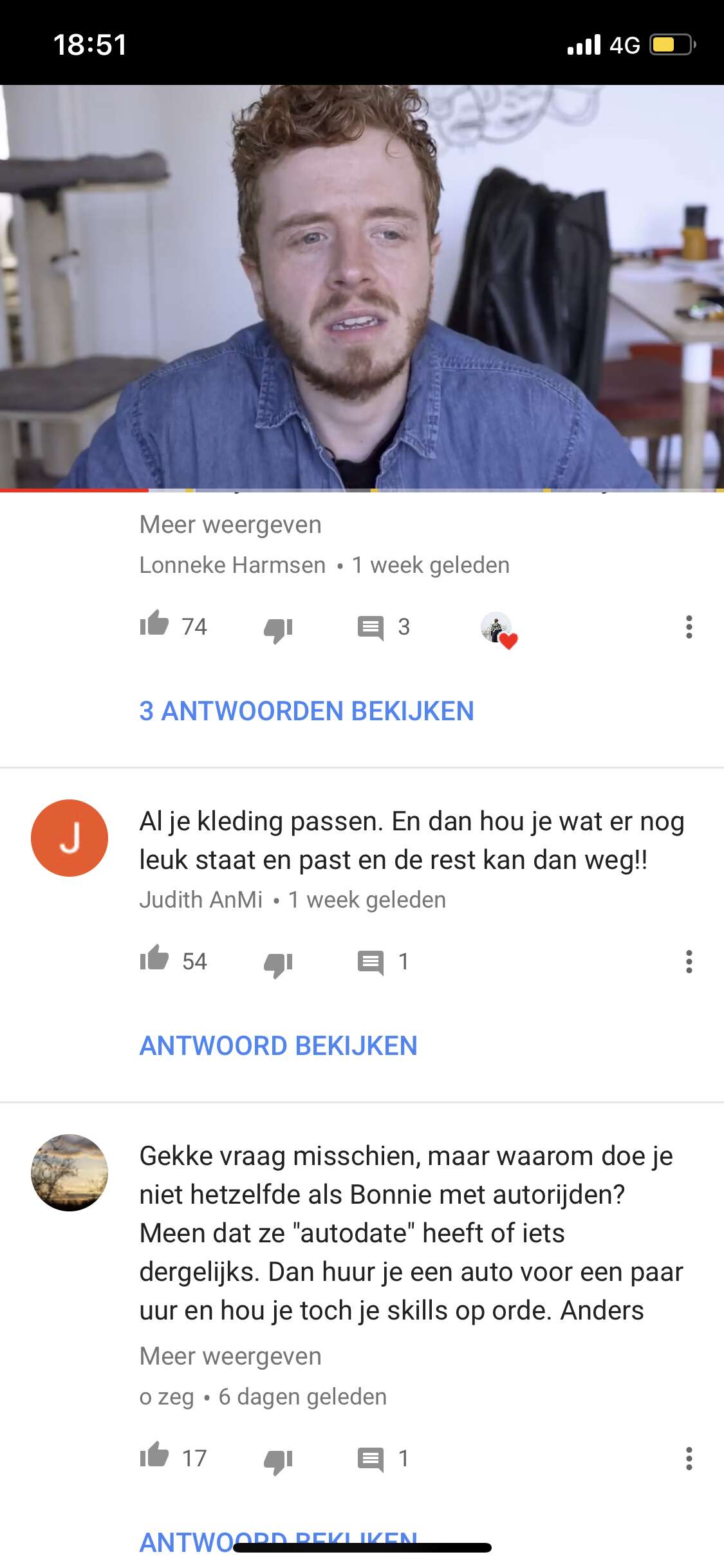Open Judith AnMi's orange J avatar
This screenshot has width=724, height=1568.
click(70, 838)
